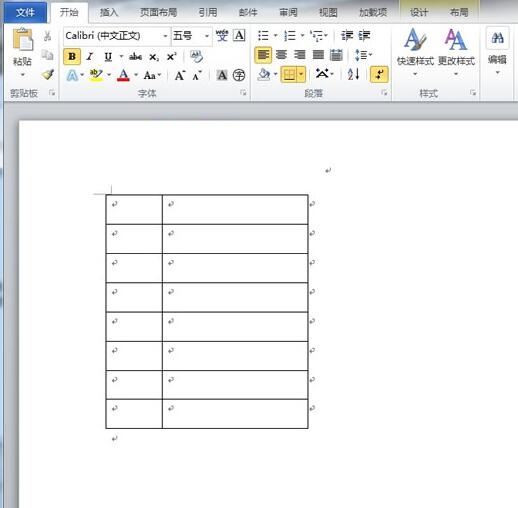Open Borders dropdown arrow
The image size is (518, 508).
(301, 74)
